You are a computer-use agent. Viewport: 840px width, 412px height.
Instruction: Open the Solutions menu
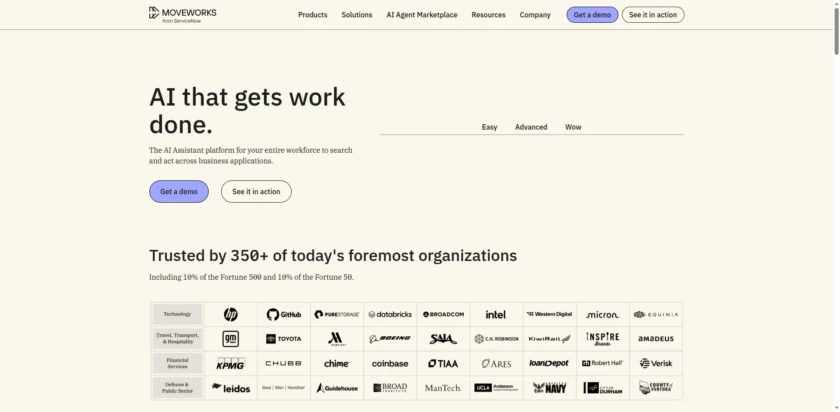(357, 15)
